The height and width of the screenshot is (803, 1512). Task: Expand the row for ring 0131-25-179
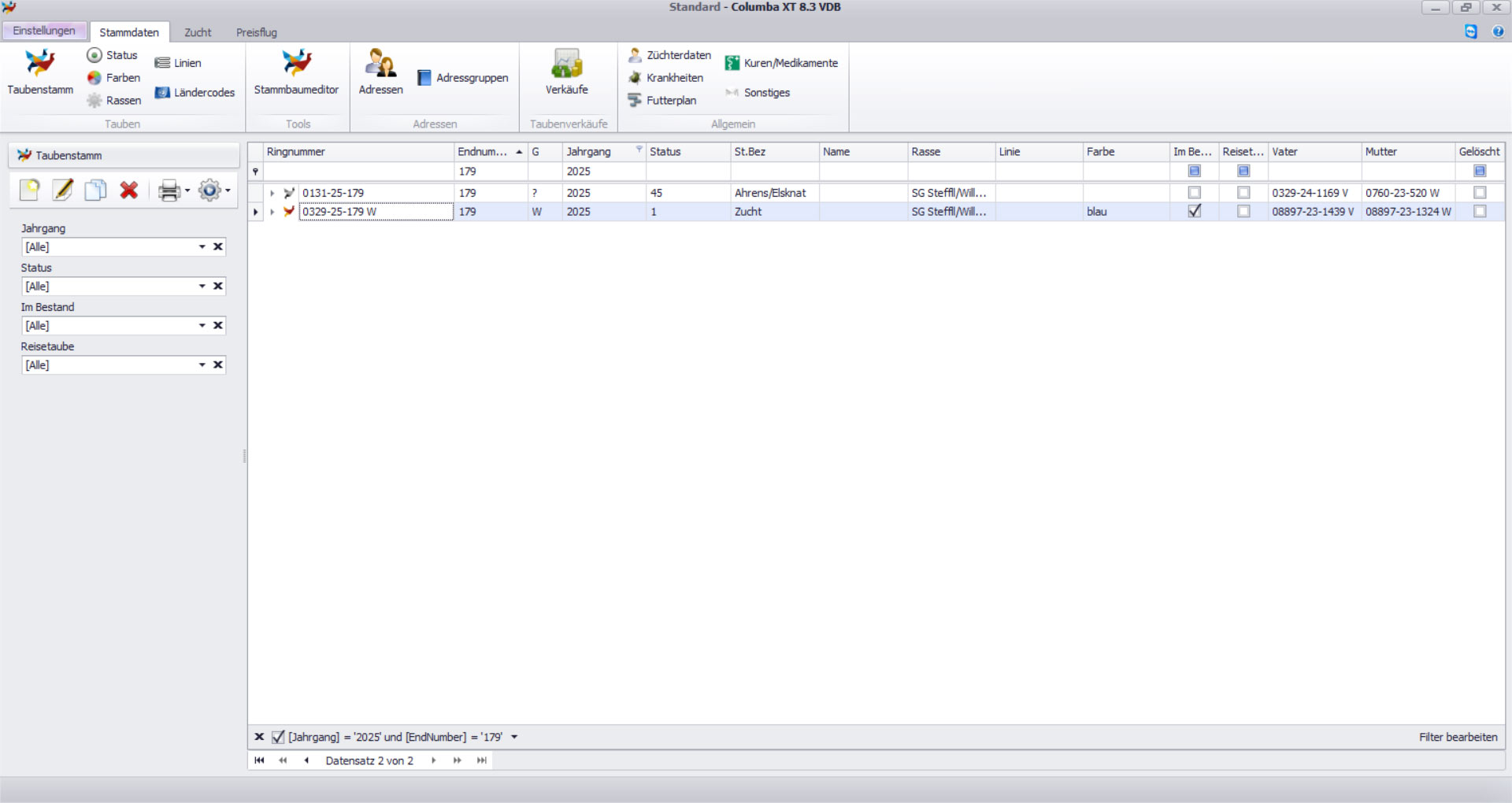tap(272, 193)
